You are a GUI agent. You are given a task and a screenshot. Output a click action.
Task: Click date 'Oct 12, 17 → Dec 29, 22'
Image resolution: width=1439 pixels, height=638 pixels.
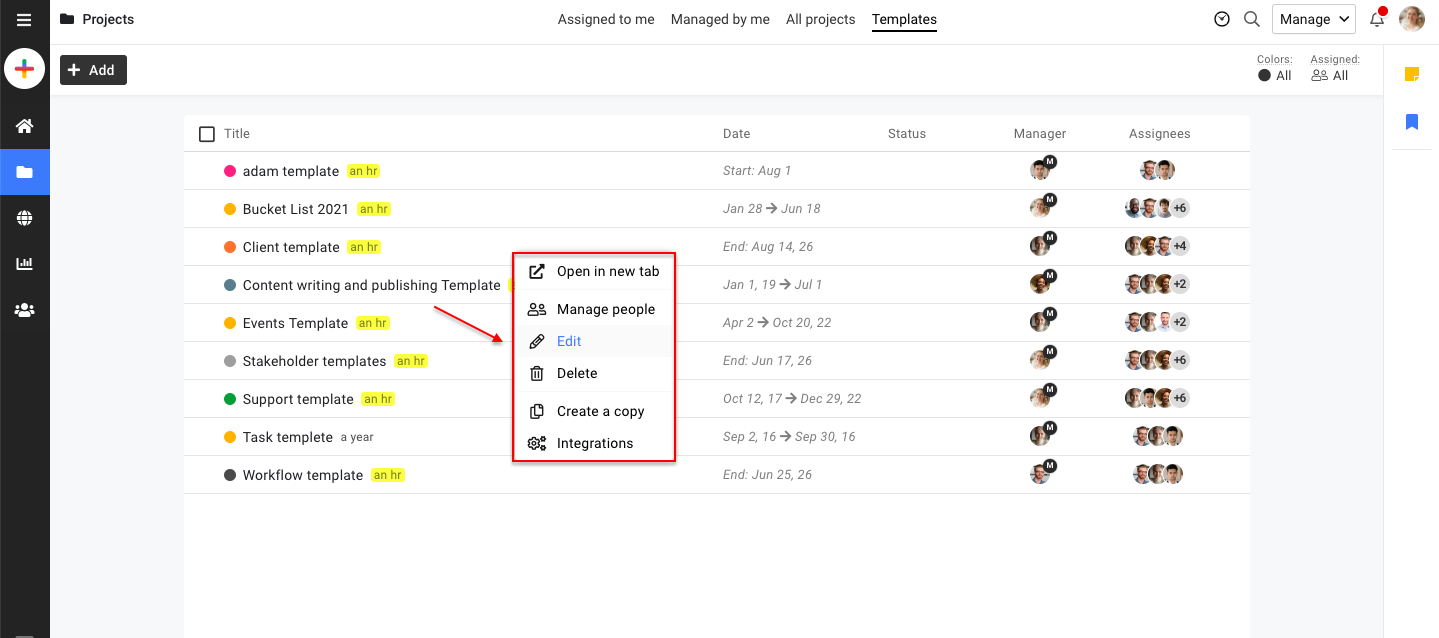tap(792, 399)
